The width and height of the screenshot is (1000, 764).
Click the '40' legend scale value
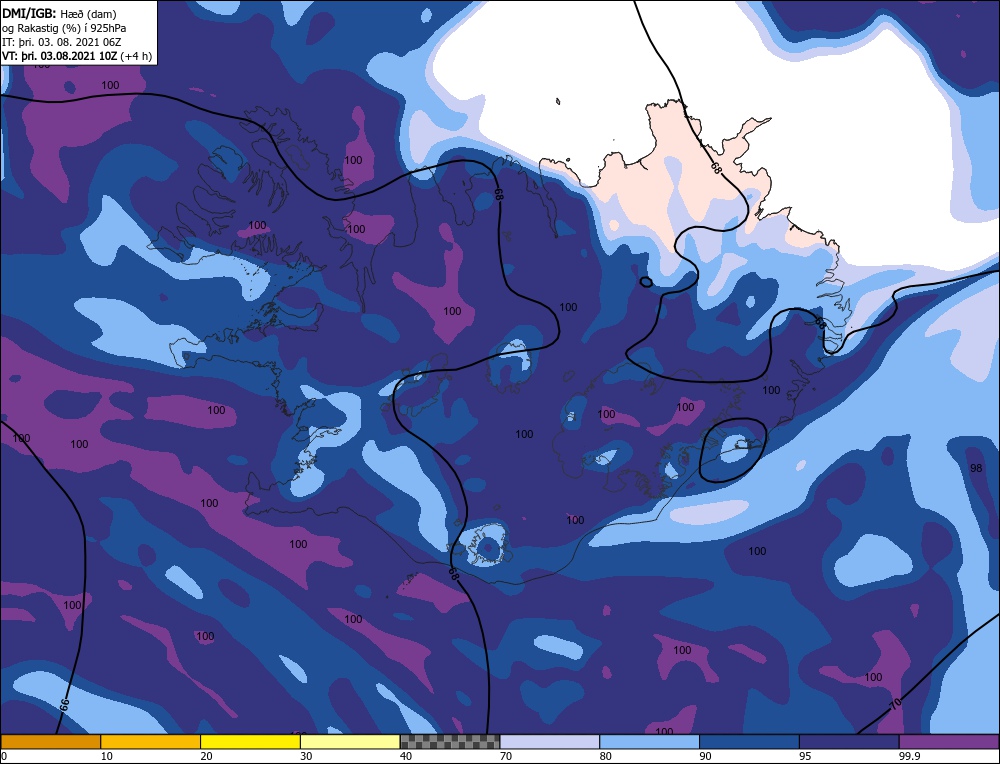[406, 756]
